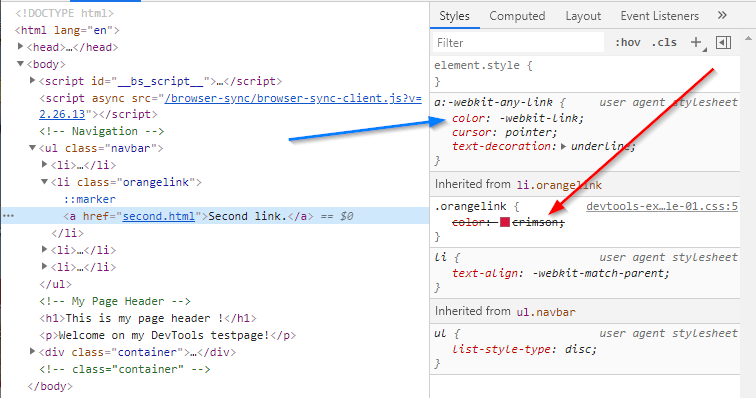Toggle the .cls class editor button
756x398 pixels.
tap(664, 42)
